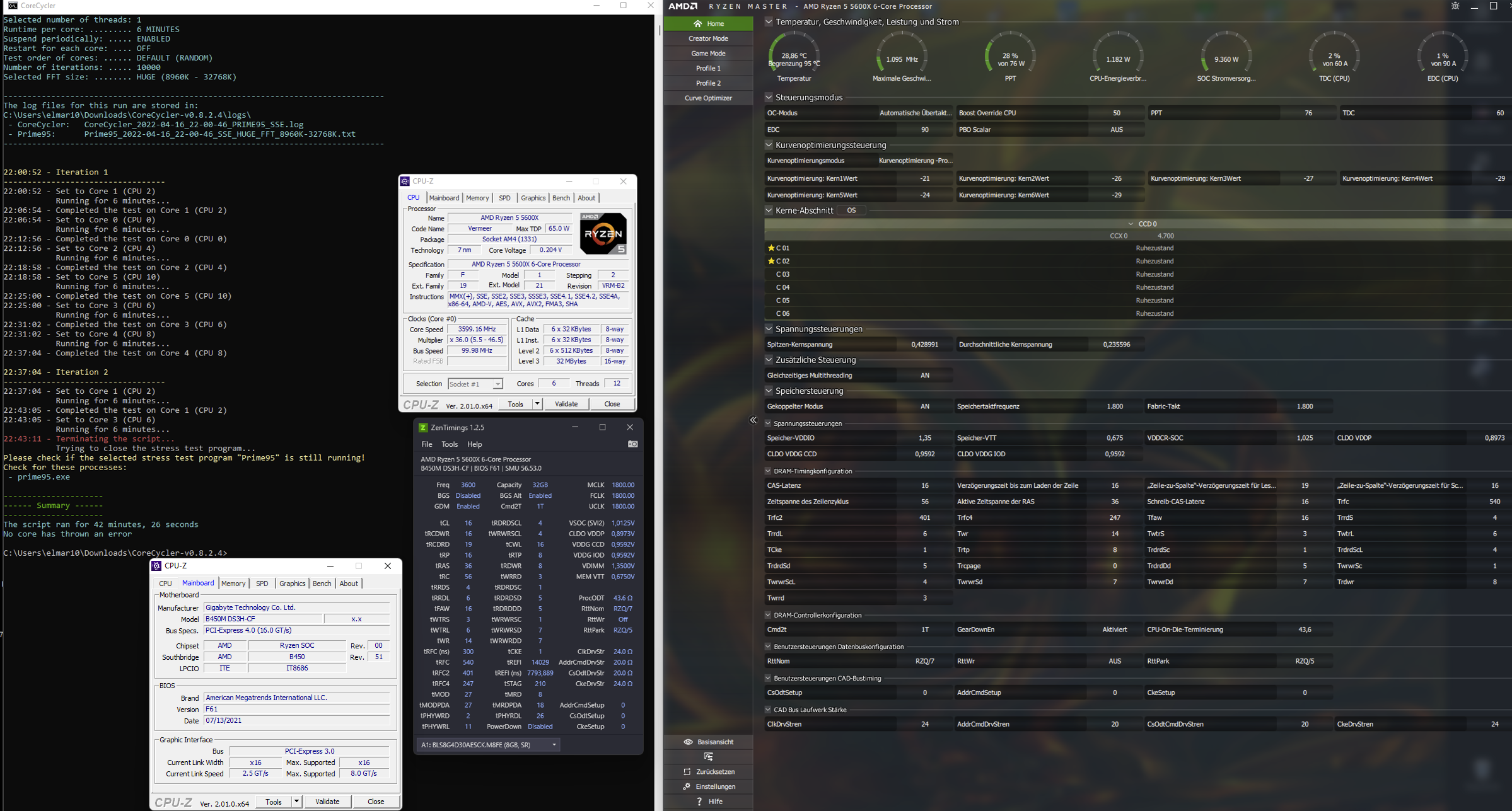Image resolution: width=1512 pixels, height=811 pixels.
Task: Click the CPU-Z title icon in the Mainboard window
Action: 156,566
